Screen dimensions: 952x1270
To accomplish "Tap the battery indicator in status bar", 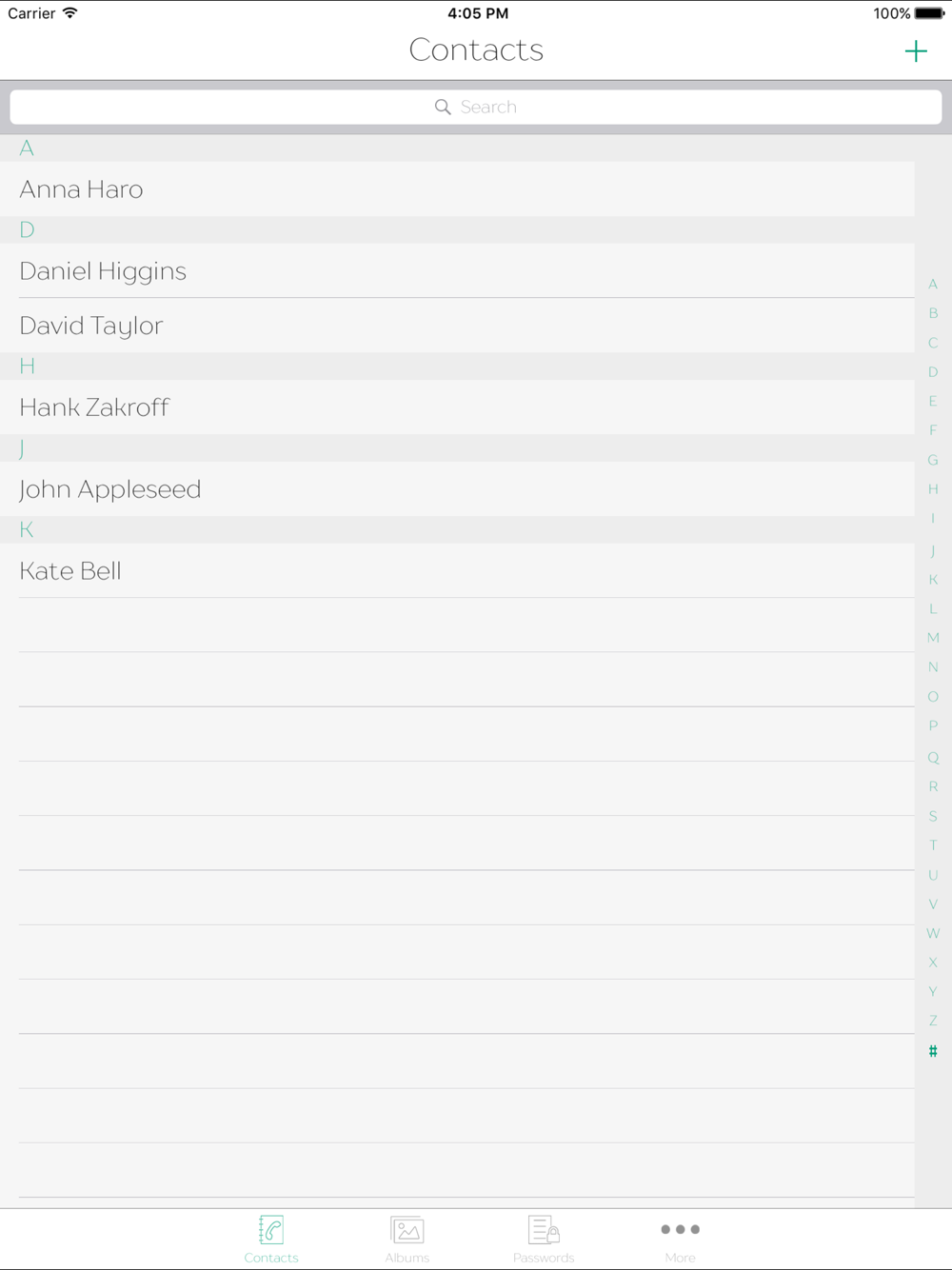I will pos(929,13).
